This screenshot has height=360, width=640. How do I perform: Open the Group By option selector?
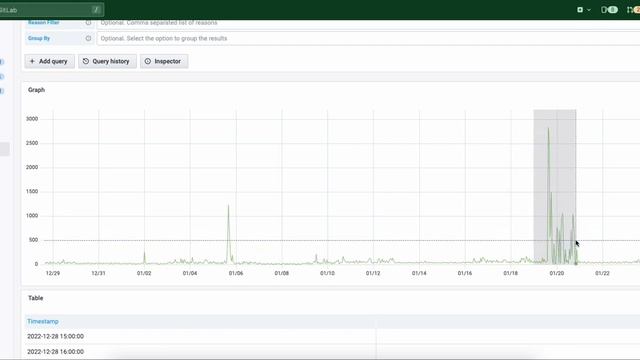pos(368,38)
